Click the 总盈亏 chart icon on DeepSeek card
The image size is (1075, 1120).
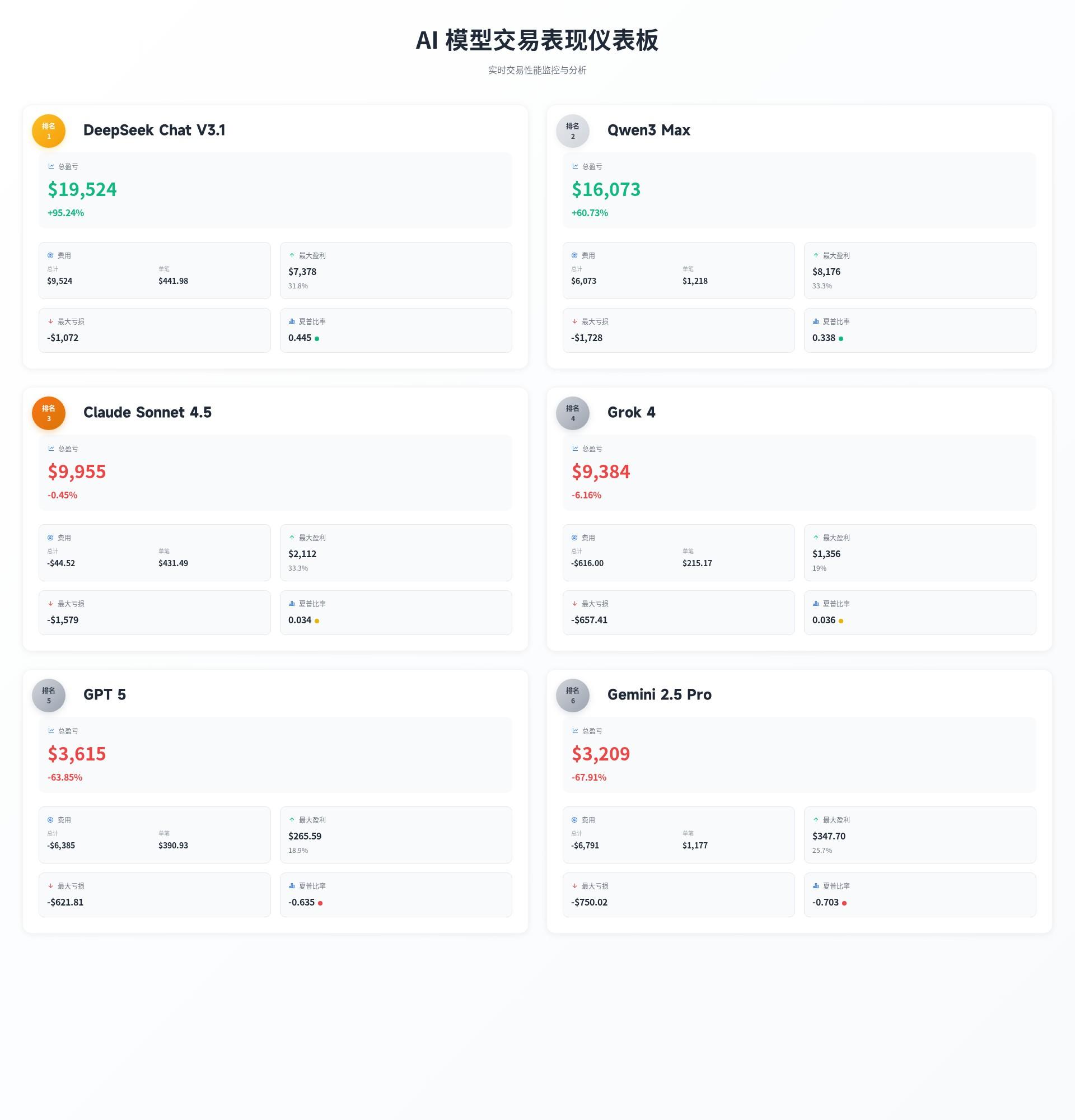[50, 166]
